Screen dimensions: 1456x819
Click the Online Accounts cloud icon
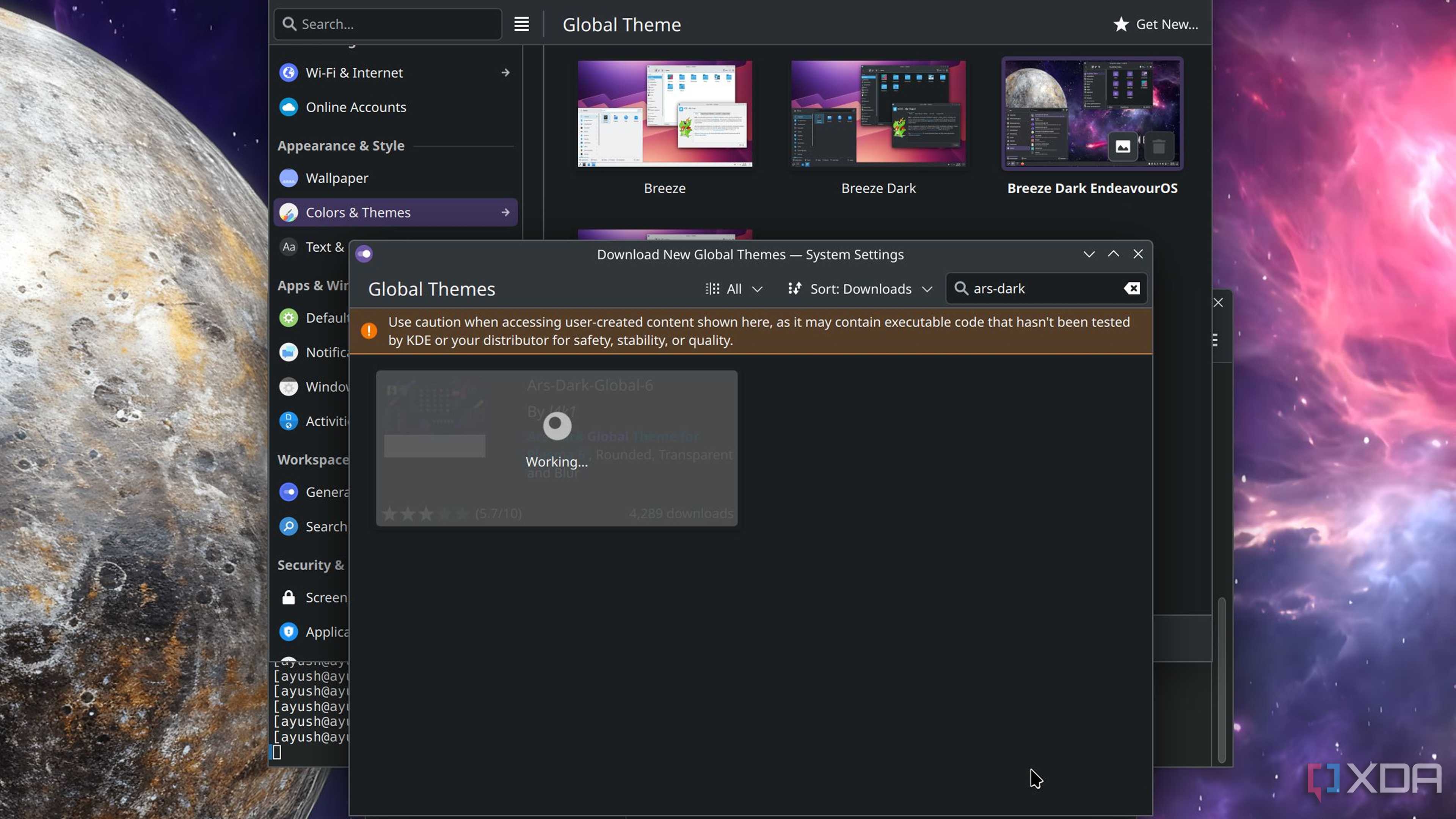pyautogui.click(x=288, y=107)
